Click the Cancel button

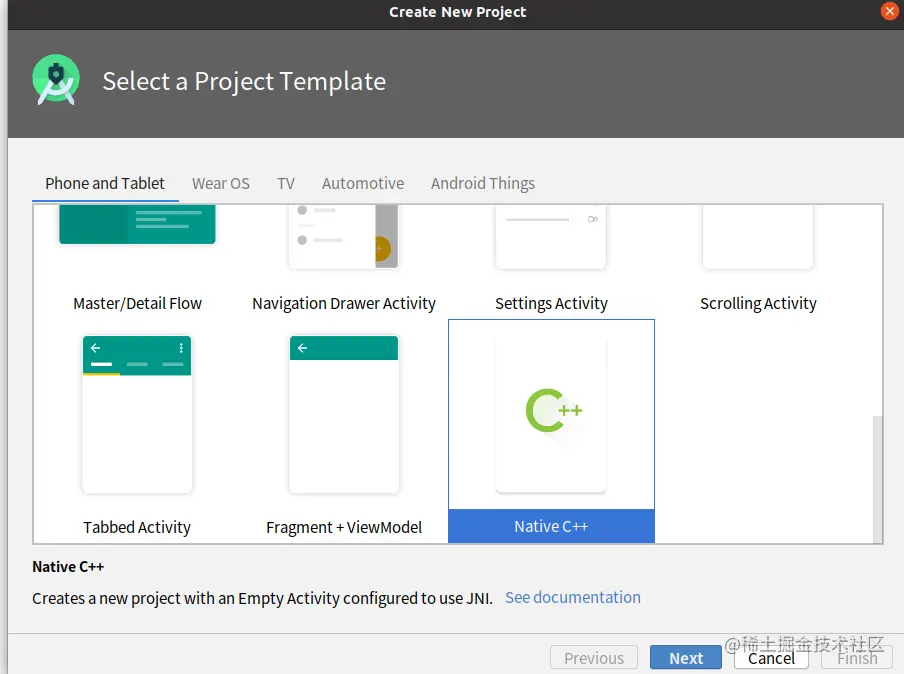(771, 658)
